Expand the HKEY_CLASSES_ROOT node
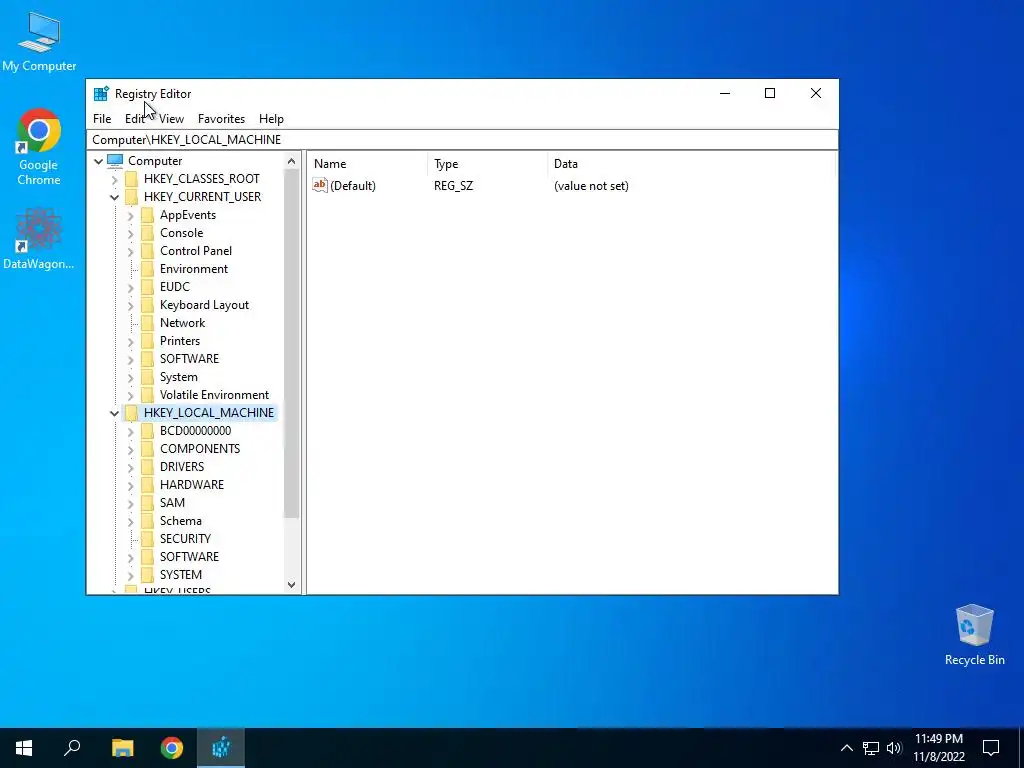The image size is (1024, 768). tap(114, 179)
